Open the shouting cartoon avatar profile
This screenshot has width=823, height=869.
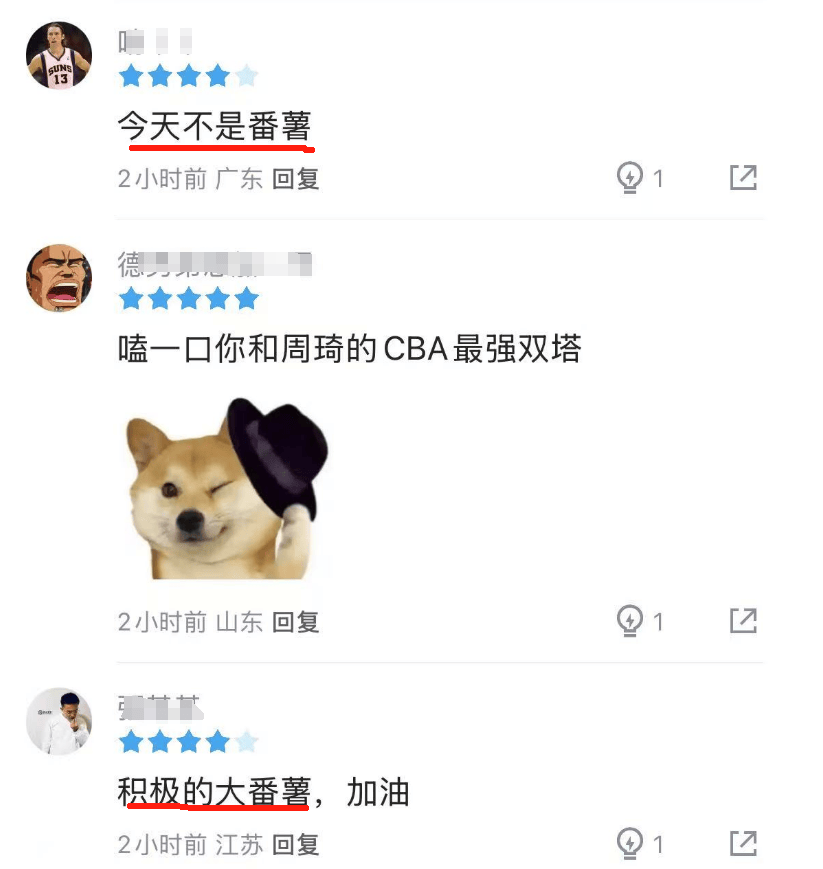click(x=59, y=278)
